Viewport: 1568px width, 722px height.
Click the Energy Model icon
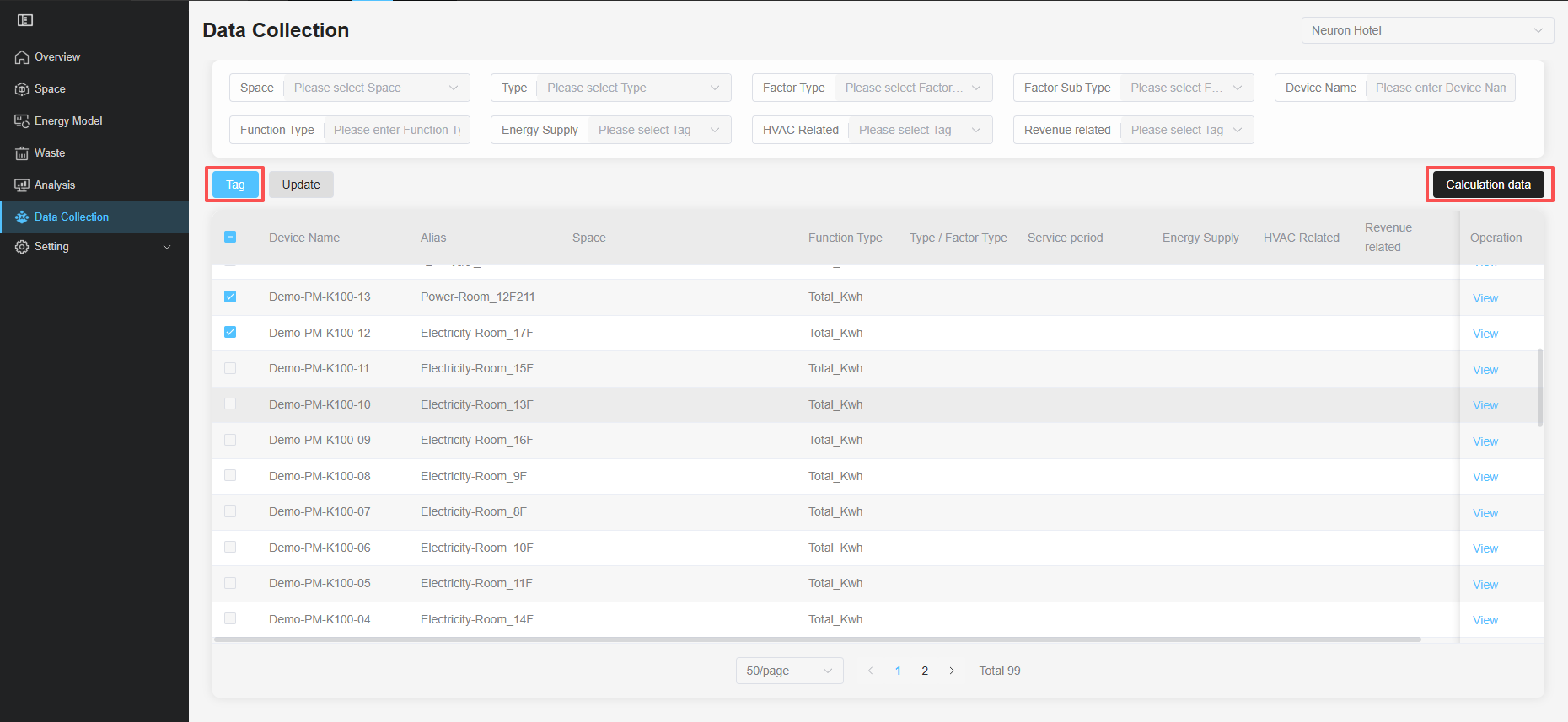pyautogui.click(x=22, y=121)
